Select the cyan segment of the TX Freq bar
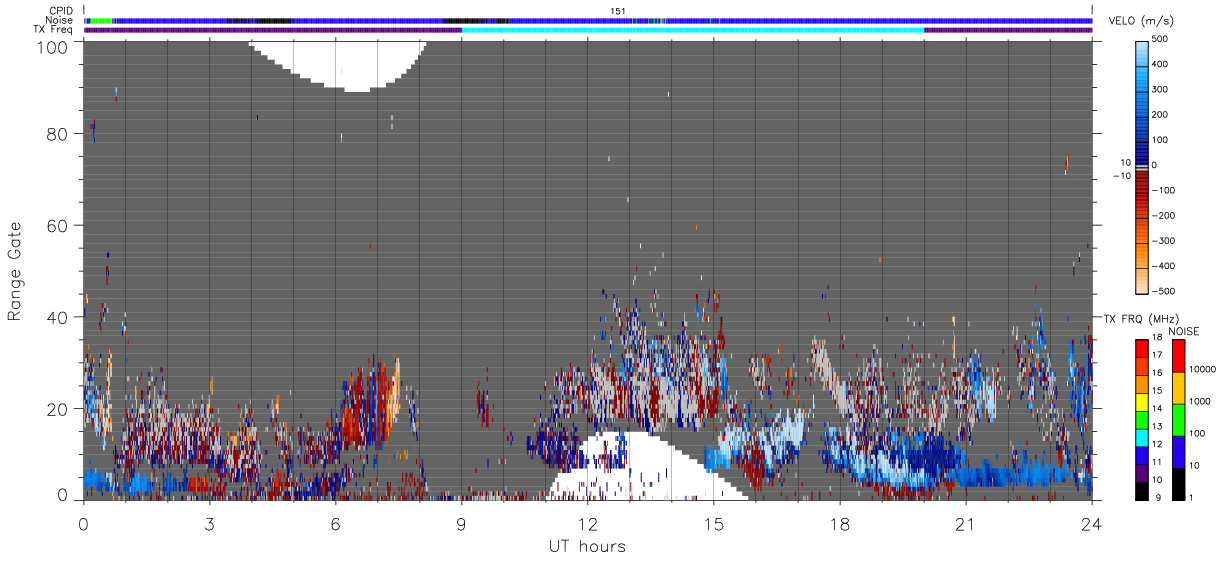1228x567 pixels. 693,30
